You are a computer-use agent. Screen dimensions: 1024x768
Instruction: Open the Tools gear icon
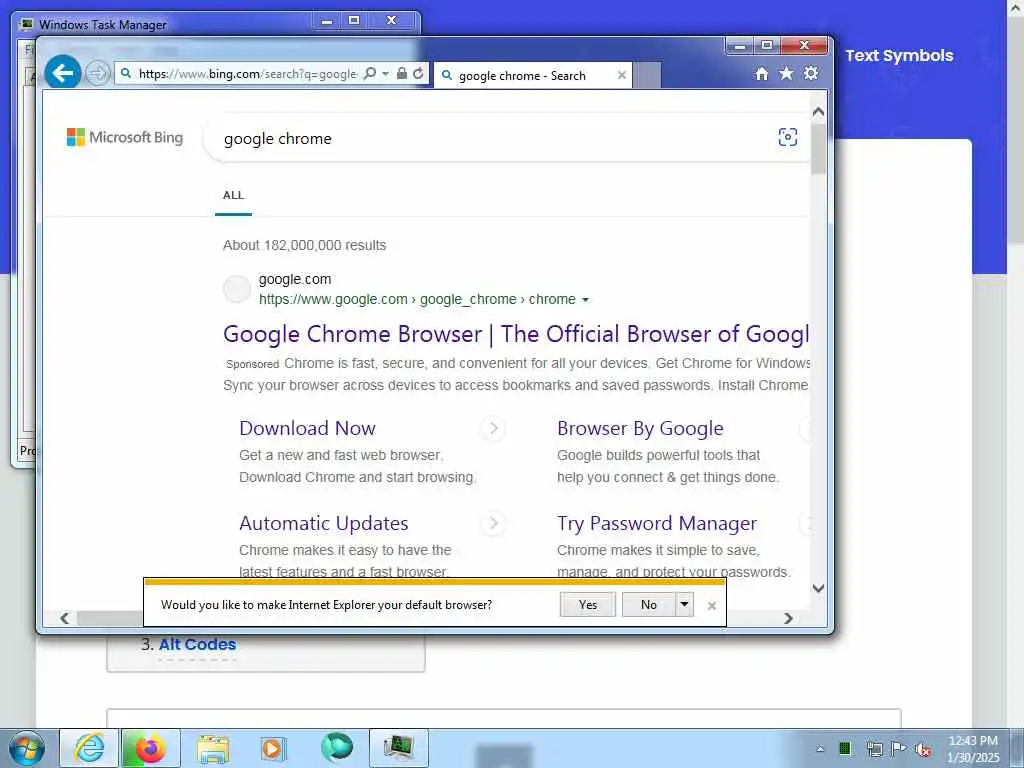[811, 74]
